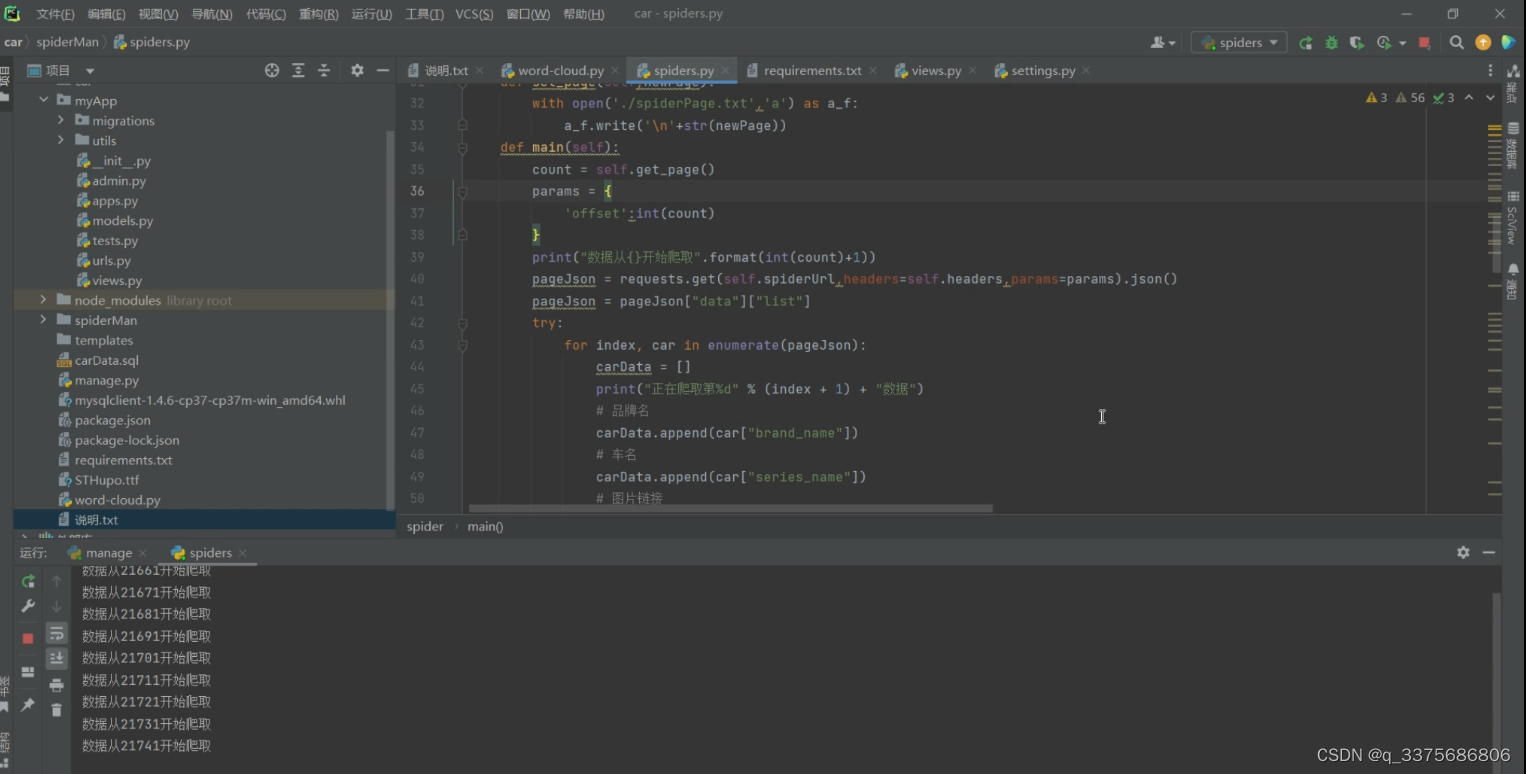Toggle soft-wrap in Run console
Screen dimensions: 1526x774
pyautogui.click(x=57, y=633)
